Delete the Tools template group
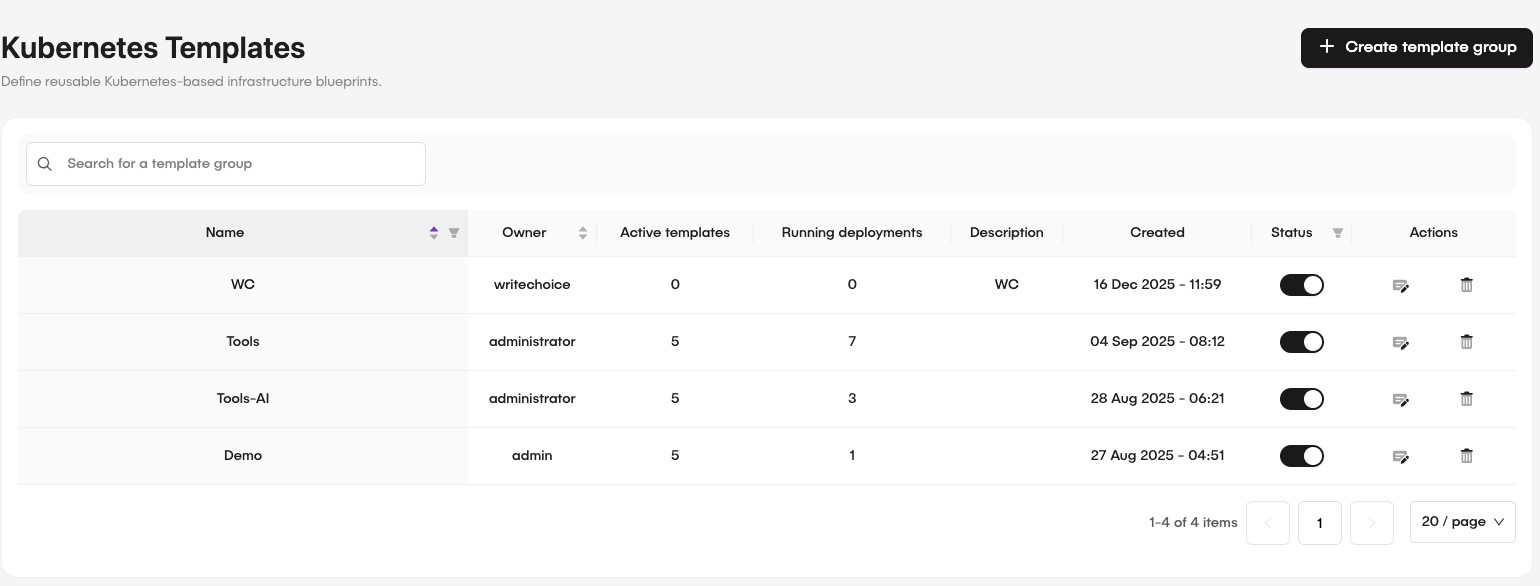Viewport: 1540px width, 586px height. 1466,342
